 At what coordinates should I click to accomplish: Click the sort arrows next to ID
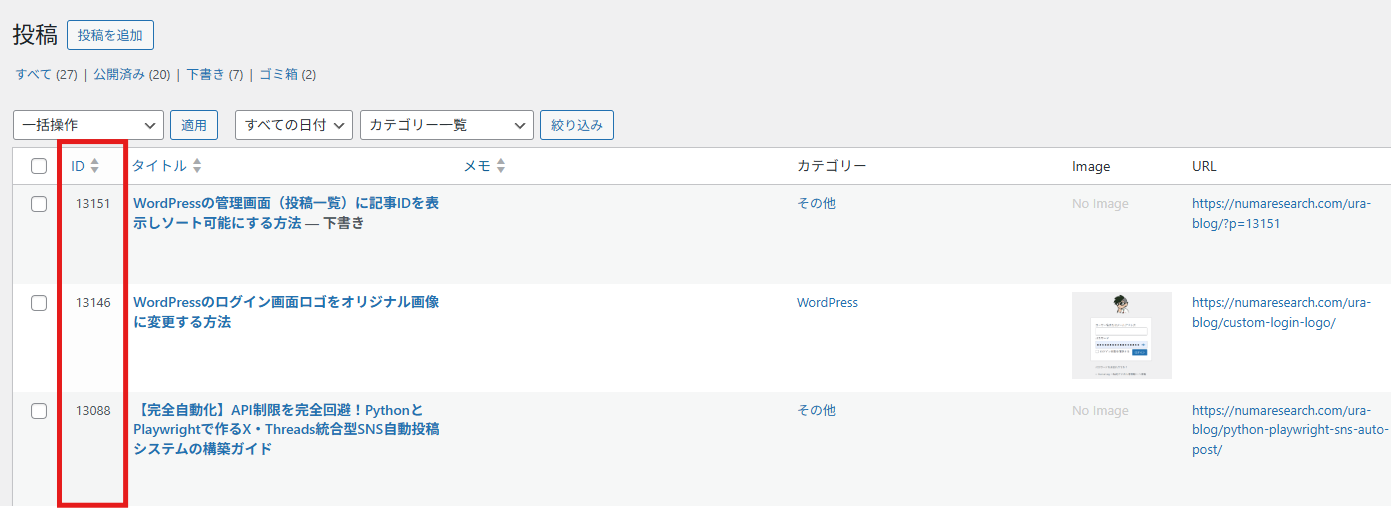coord(95,166)
